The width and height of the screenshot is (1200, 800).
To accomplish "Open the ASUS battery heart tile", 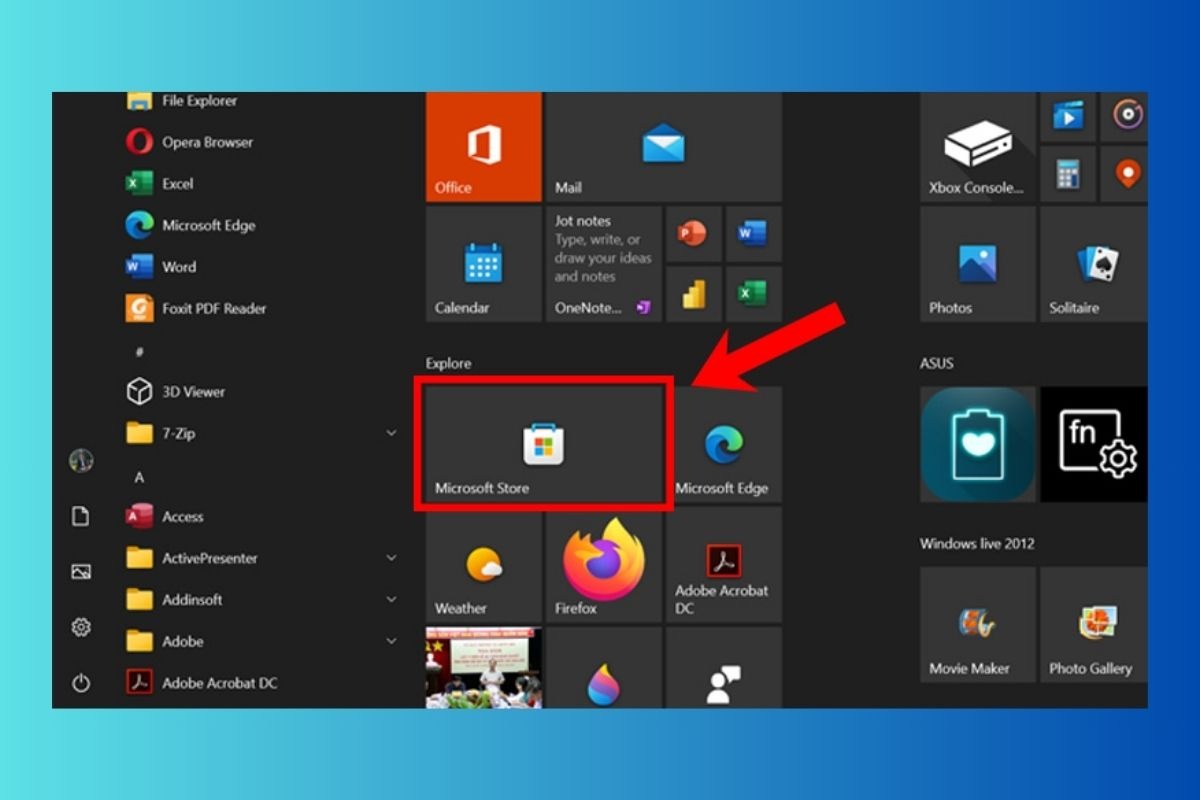I will point(978,444).
